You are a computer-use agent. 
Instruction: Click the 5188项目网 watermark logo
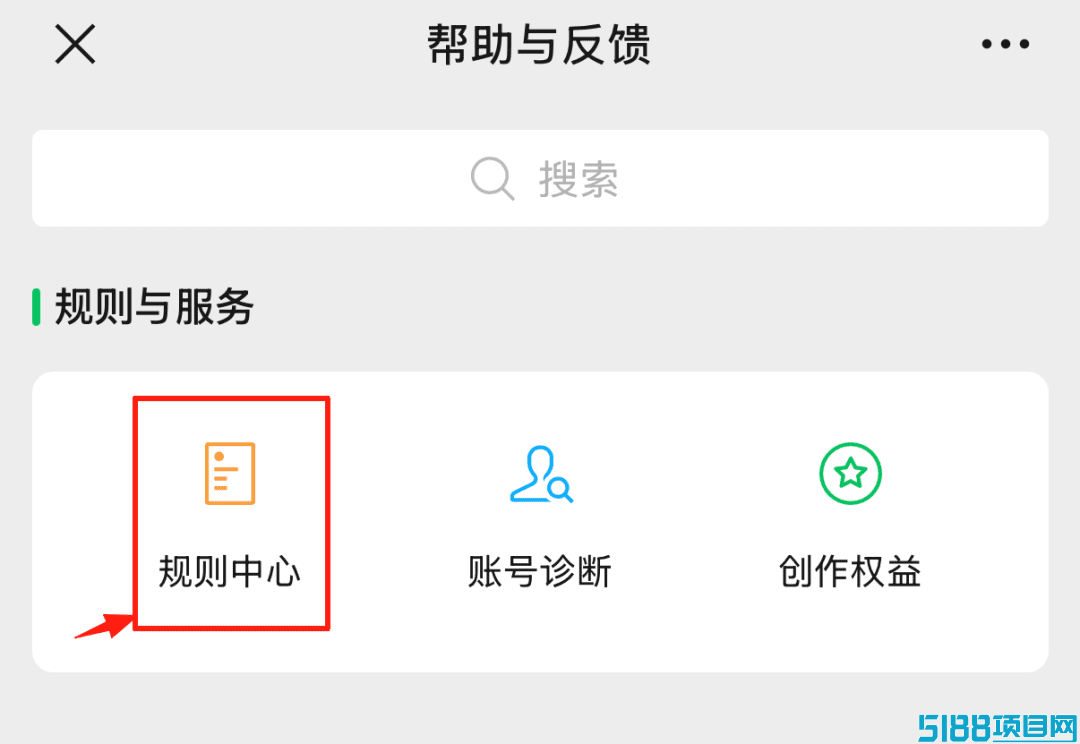(998, 727)
